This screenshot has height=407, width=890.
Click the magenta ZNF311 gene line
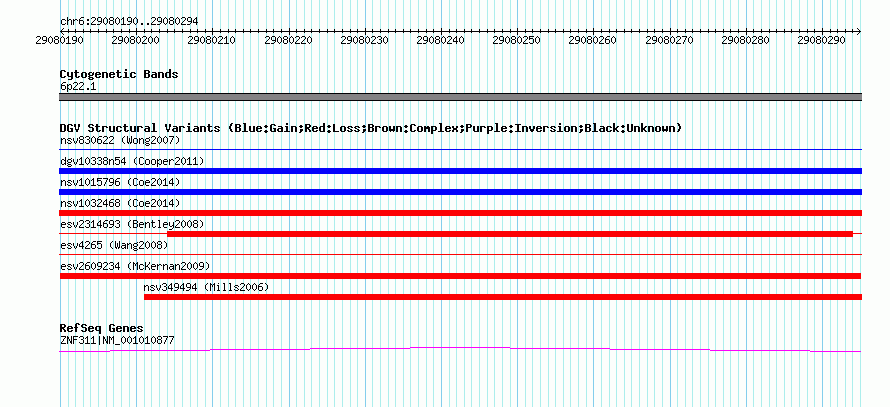point(461,350)
